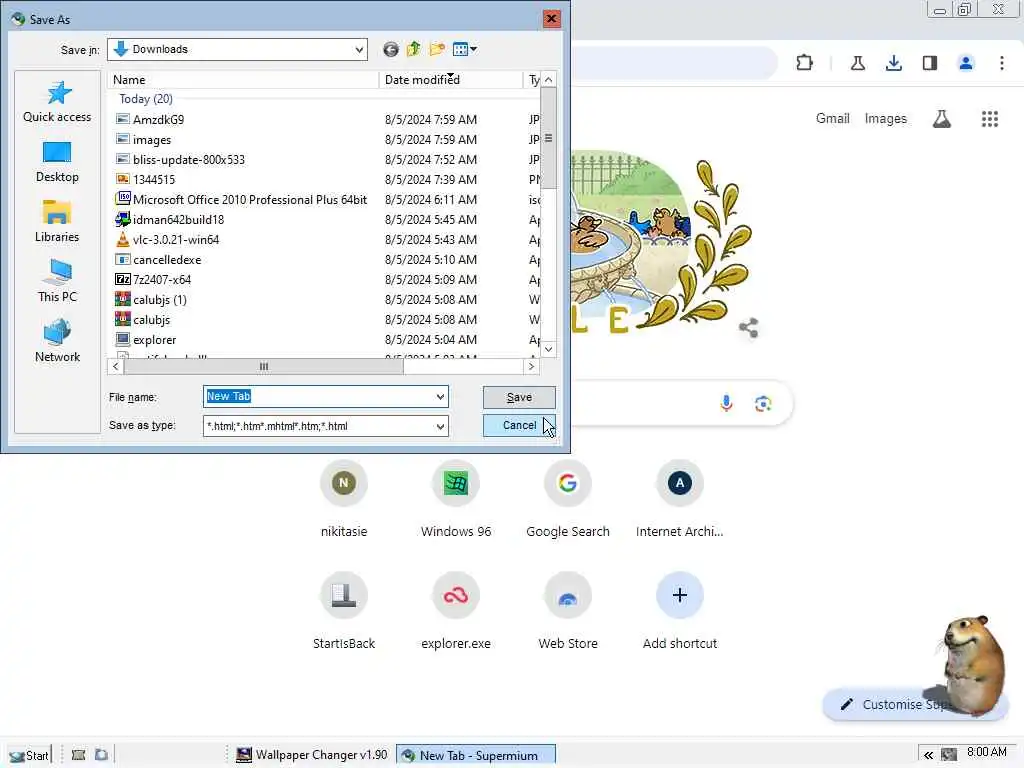
Task: Open the Start menu
Action: click(x=29, y=755)
